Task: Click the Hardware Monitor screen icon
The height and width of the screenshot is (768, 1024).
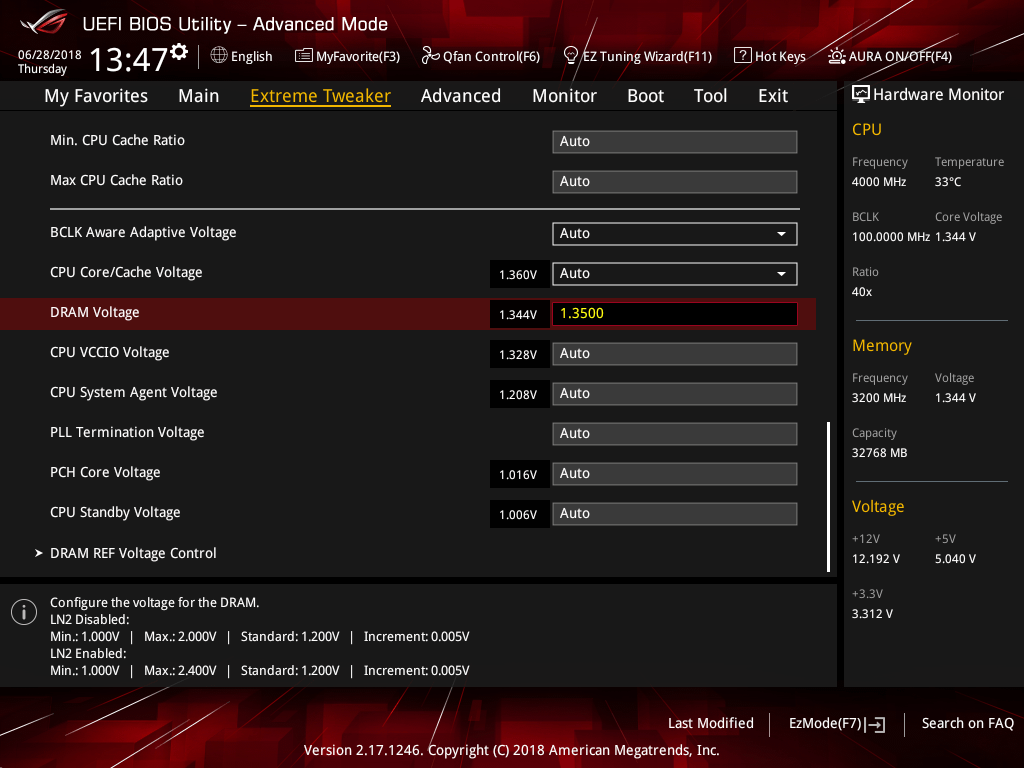Action: click(x=861, y=94)
